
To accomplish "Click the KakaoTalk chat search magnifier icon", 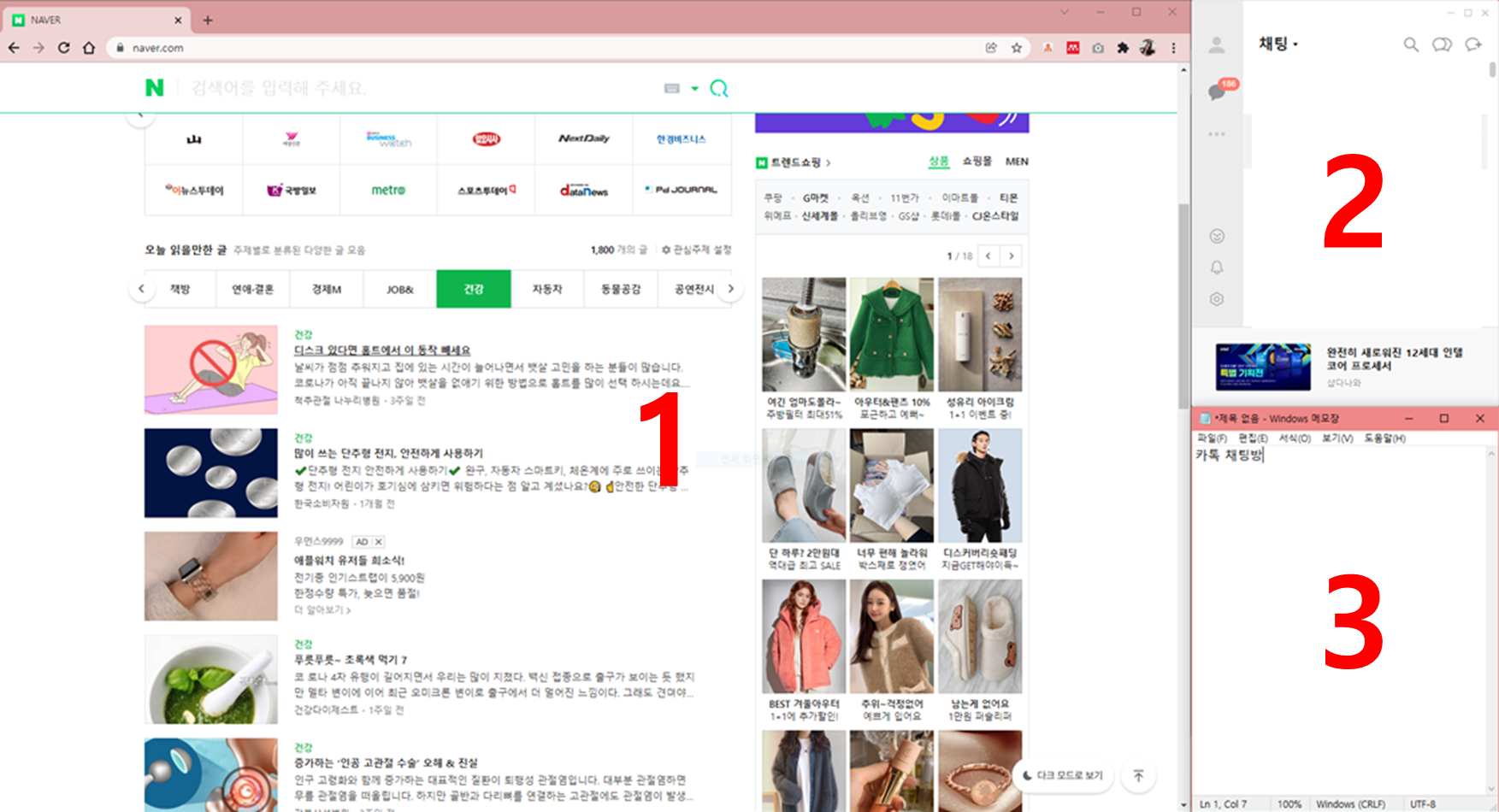I will pyautogui.click(x=1411, y=44).
